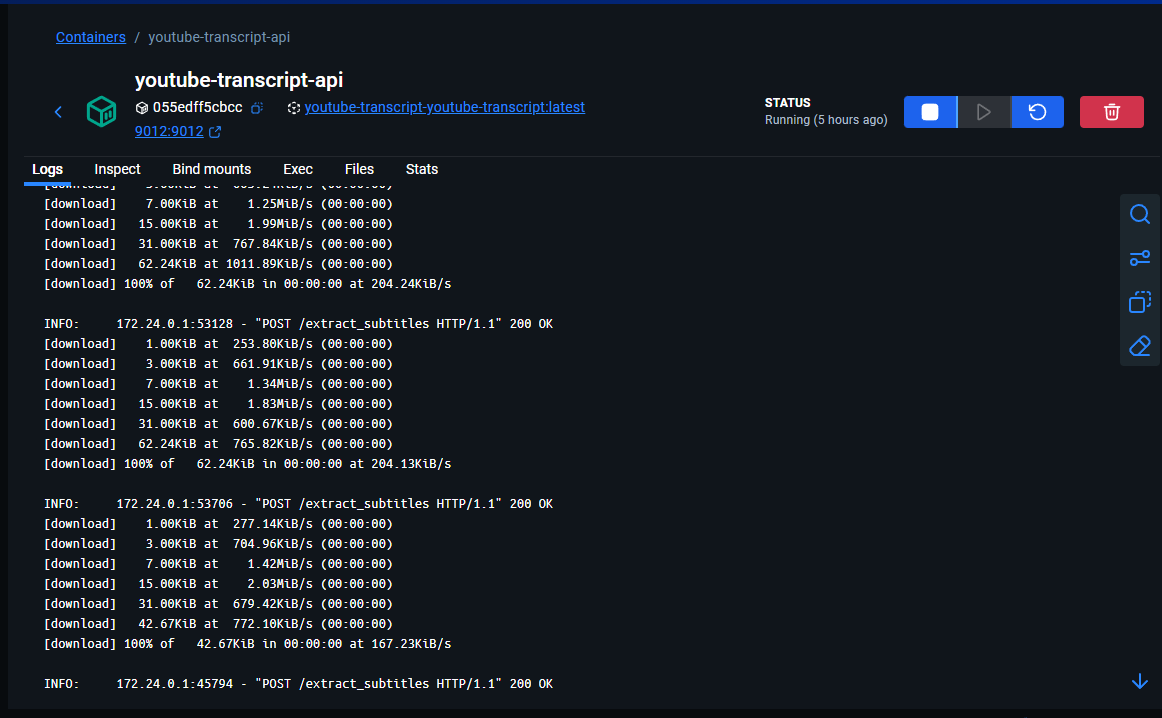Click download line showing 1011.89KiB/s

pos(218,264)
